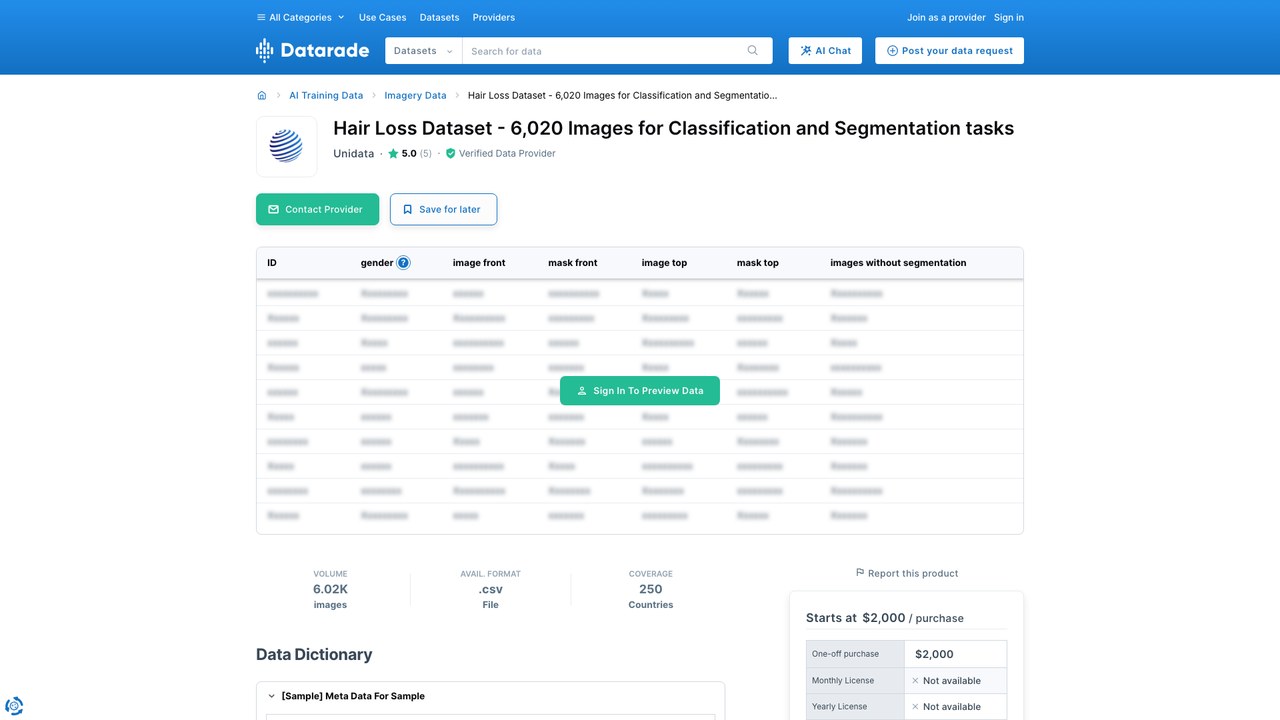Click the cookie settings icon
The height and width of the screenshot is (720, 1280).
pos(15,705)
